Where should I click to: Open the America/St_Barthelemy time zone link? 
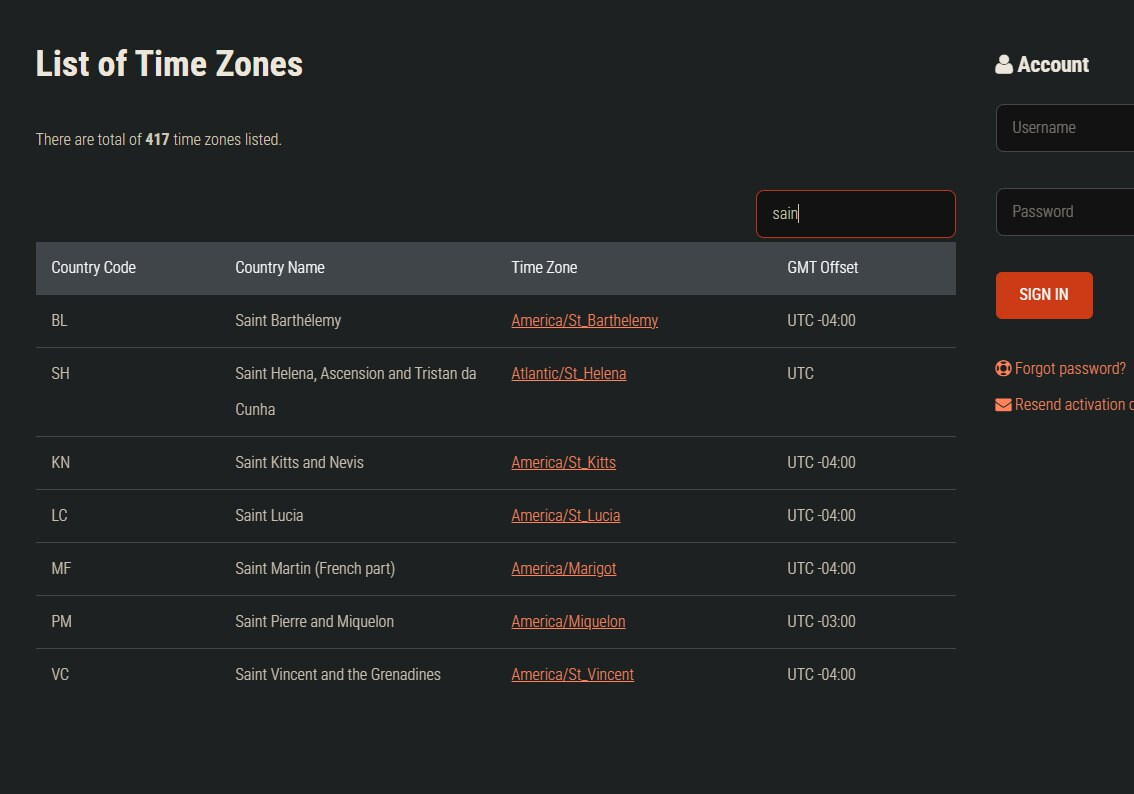[584, 321]
